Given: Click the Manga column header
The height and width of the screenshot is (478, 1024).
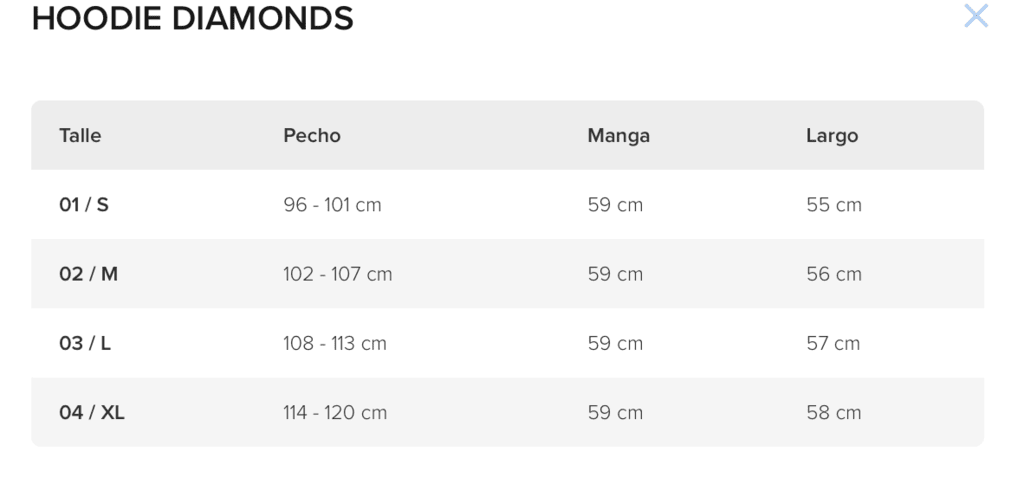Looking at the screenshot, I should (618, 136).
